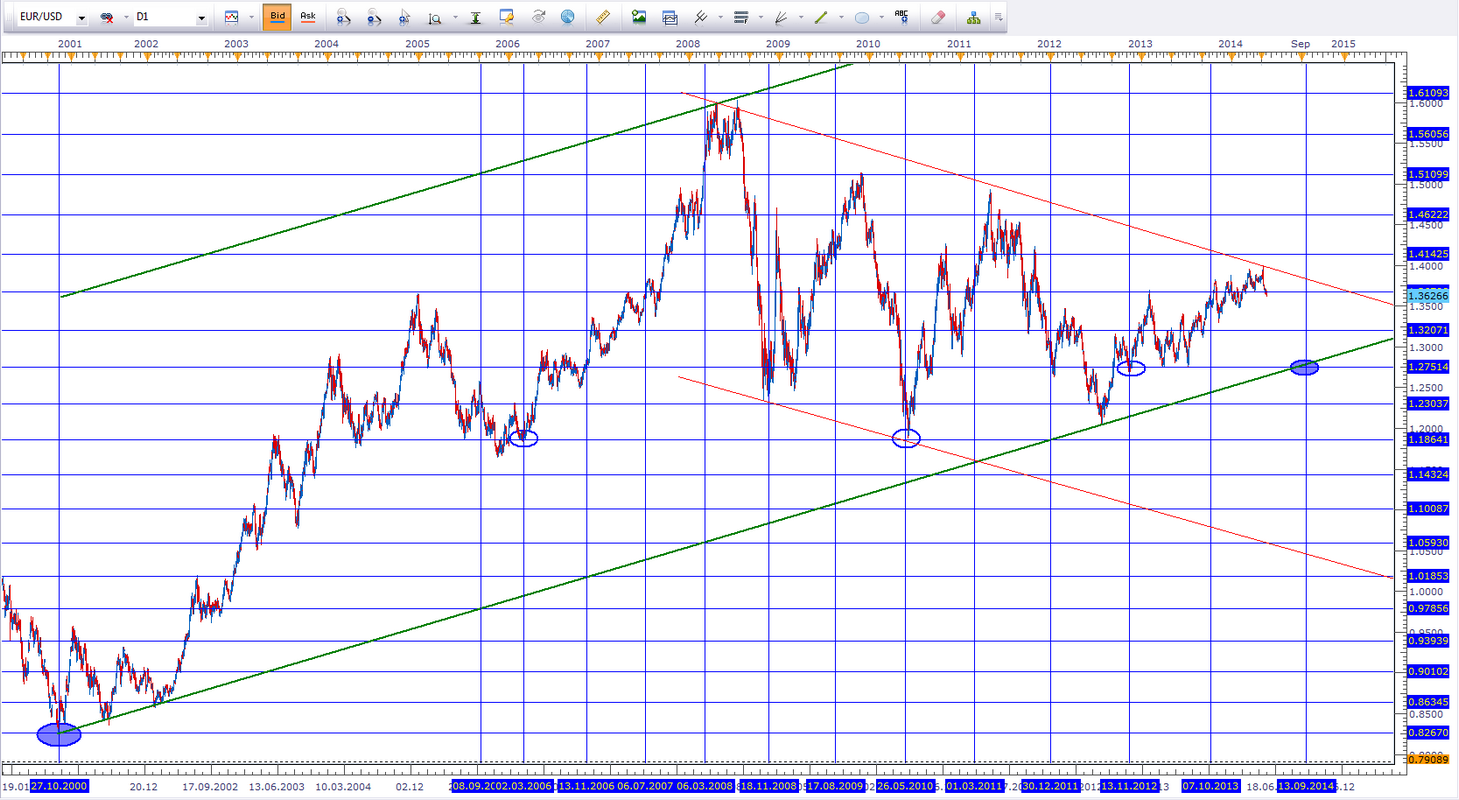1459x800 pixels.
Task: Click the 07.10.2013 date label
Action: pyautogui.click(x=1211, y=786)
